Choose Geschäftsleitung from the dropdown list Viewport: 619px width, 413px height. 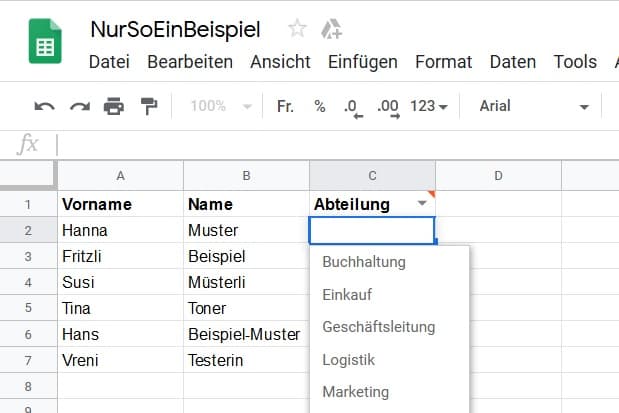[x=379, y=327]
